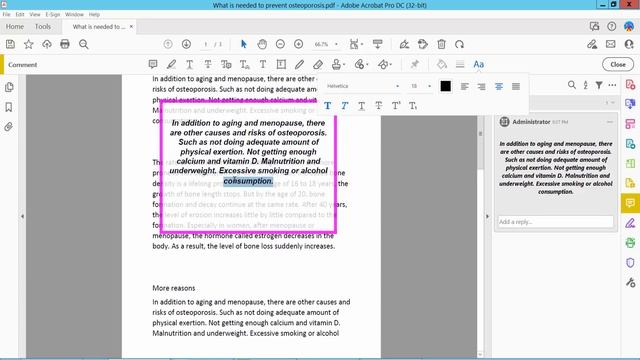Select the Eraser tool

coord(318,64)
